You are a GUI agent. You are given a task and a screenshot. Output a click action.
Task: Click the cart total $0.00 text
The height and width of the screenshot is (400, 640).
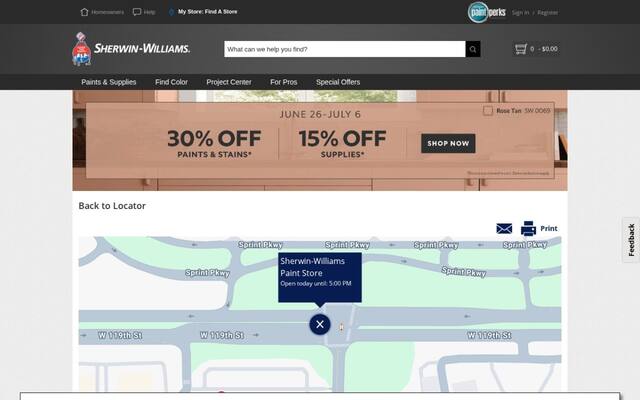(549, 49)
